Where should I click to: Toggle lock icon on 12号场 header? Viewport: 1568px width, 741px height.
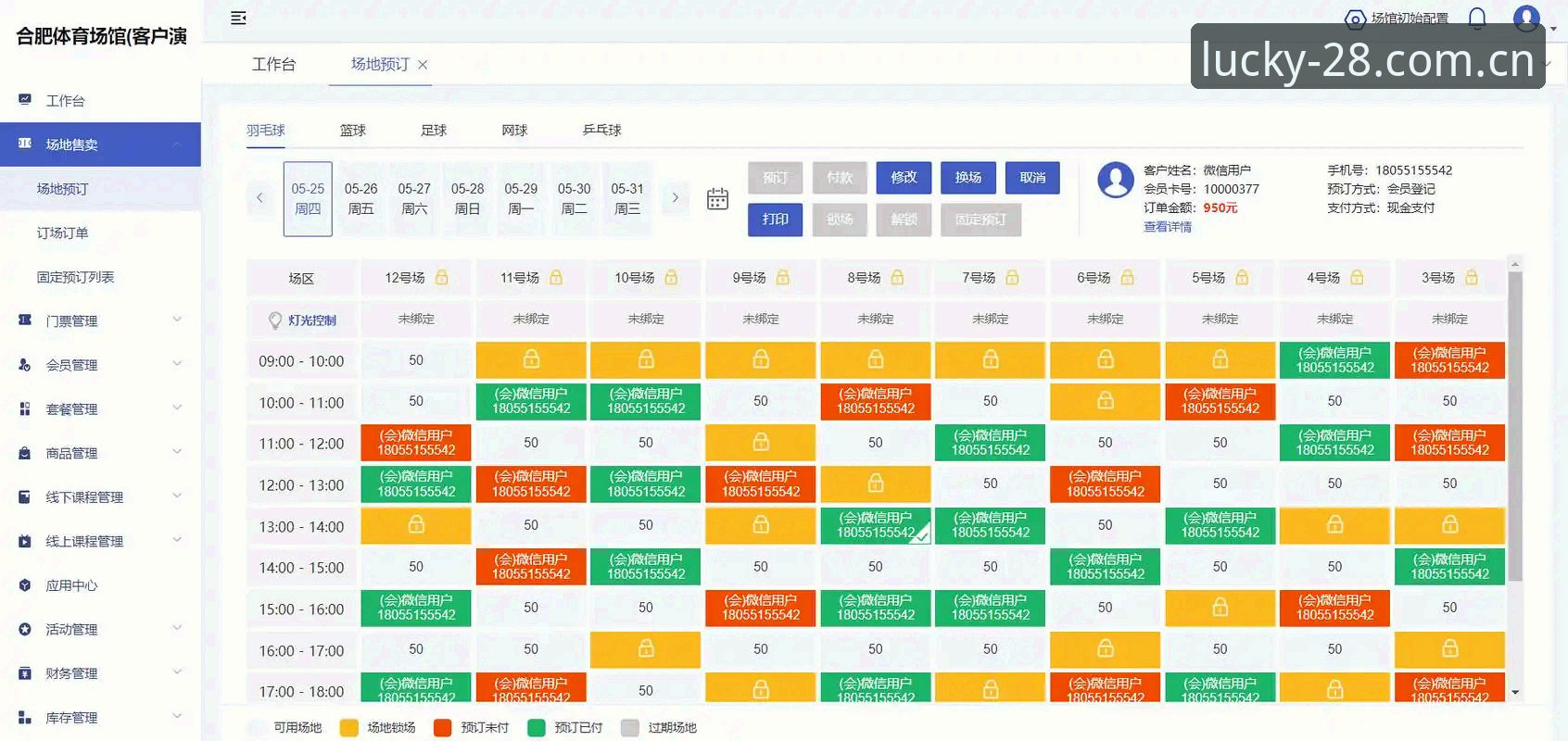[442, 277]
